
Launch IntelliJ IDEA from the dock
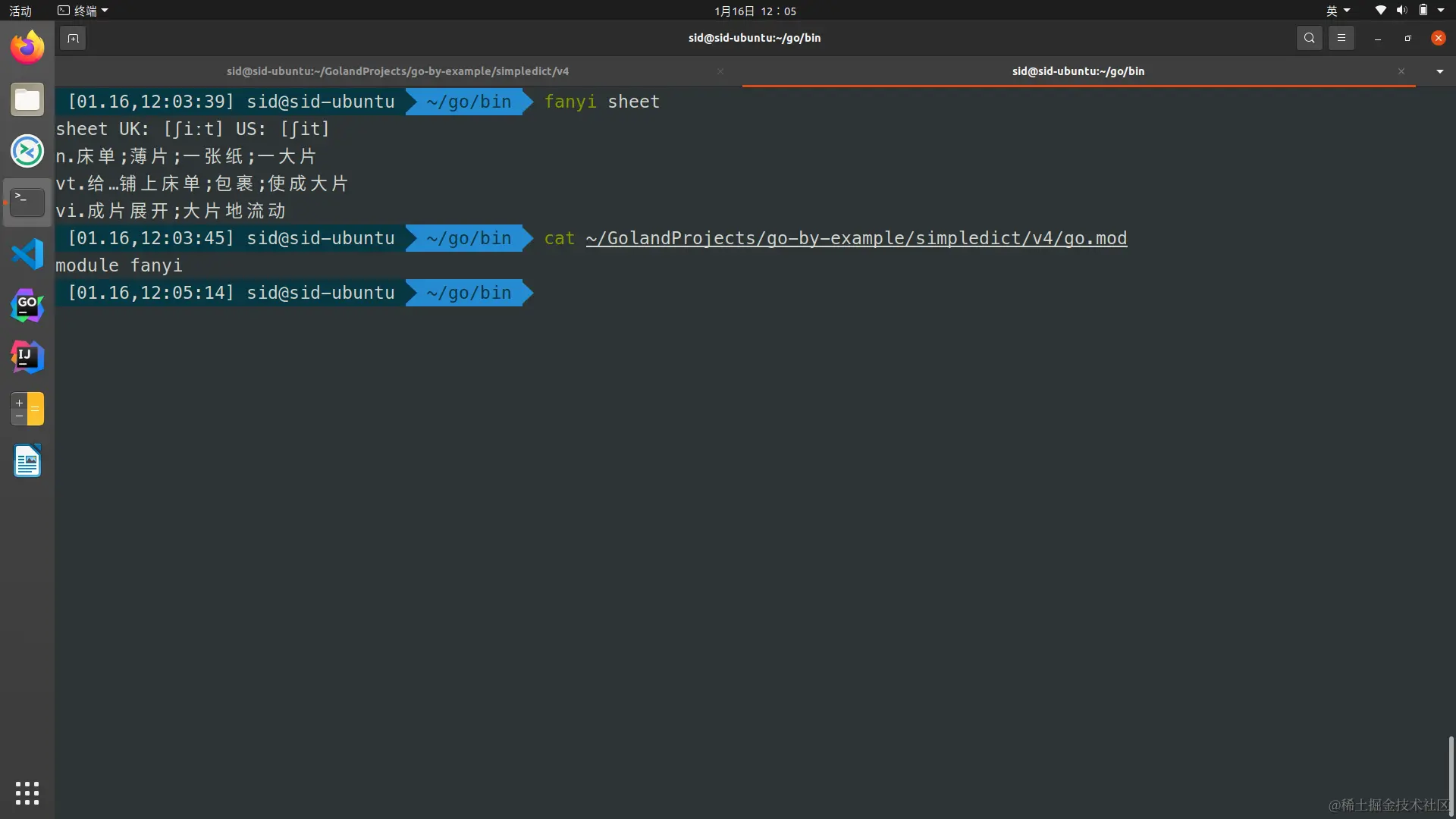point(27,357)
